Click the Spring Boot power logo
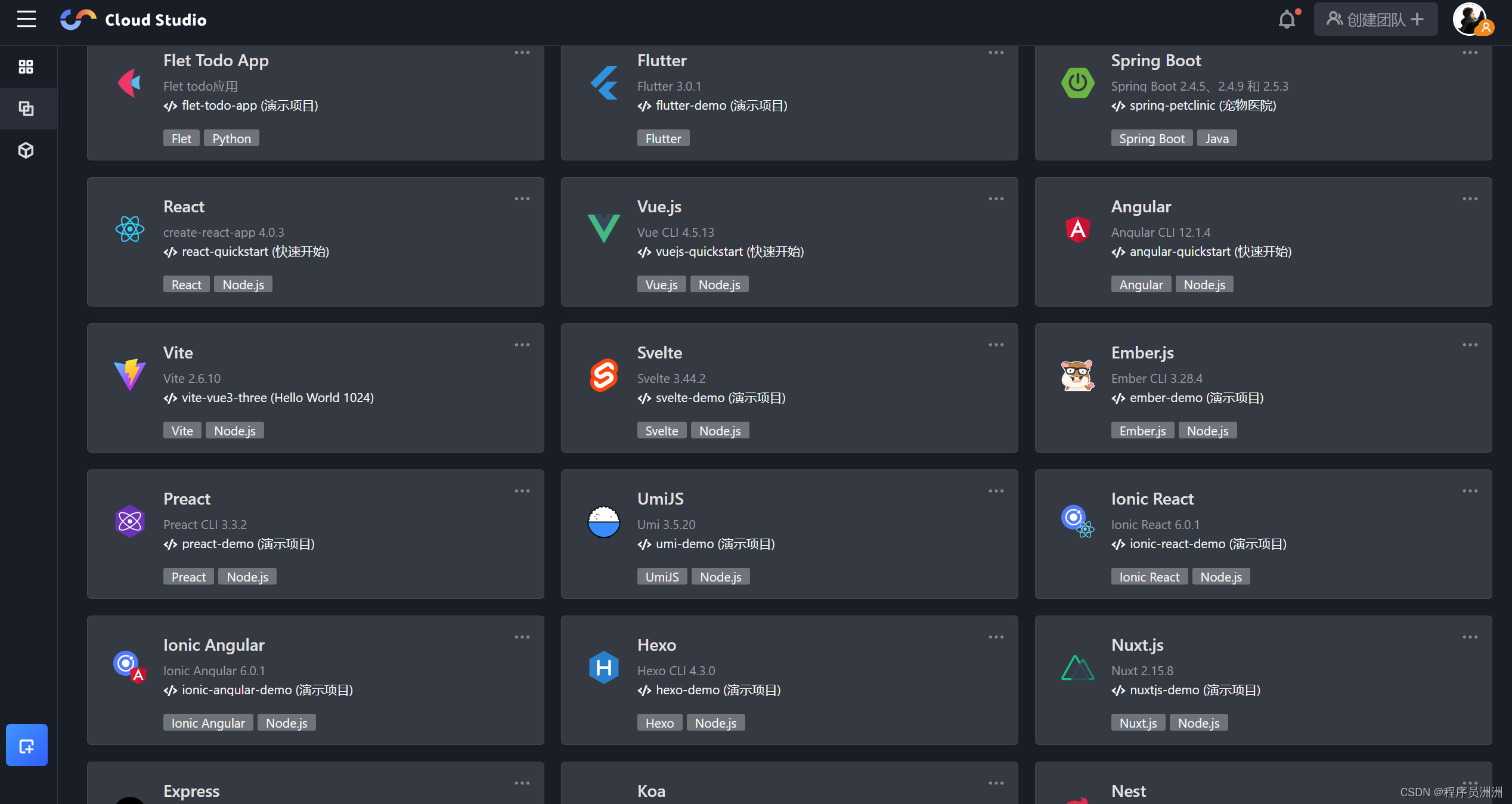Screen dimensions: 1512x804 coord(1077,82)
